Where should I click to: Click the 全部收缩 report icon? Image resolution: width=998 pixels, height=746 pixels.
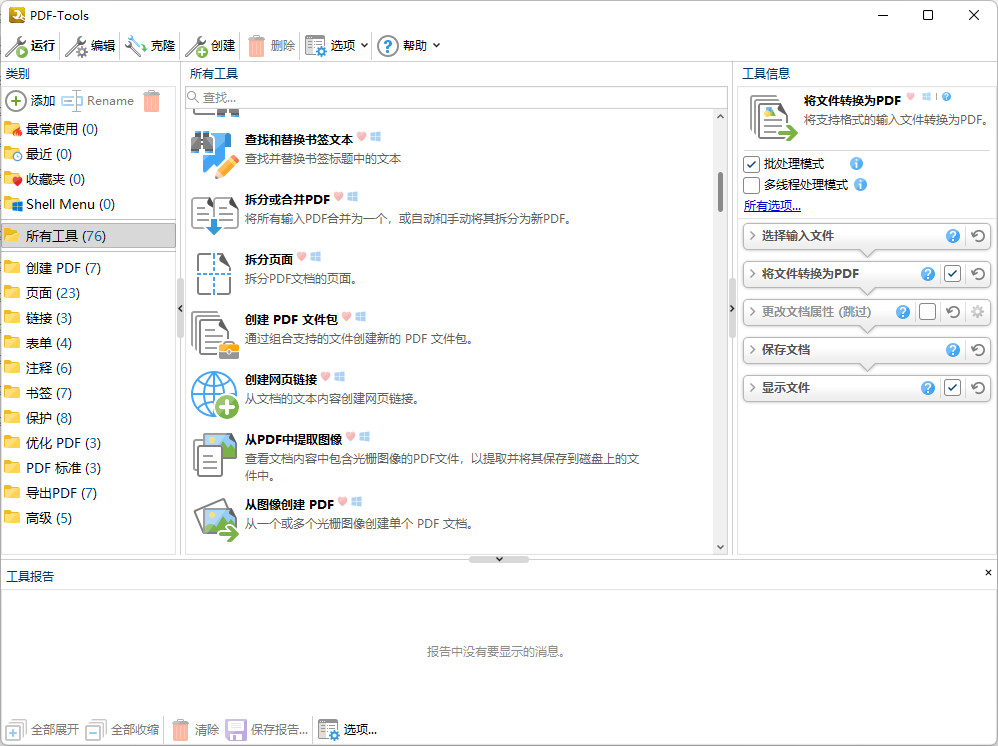coord(96,730)
